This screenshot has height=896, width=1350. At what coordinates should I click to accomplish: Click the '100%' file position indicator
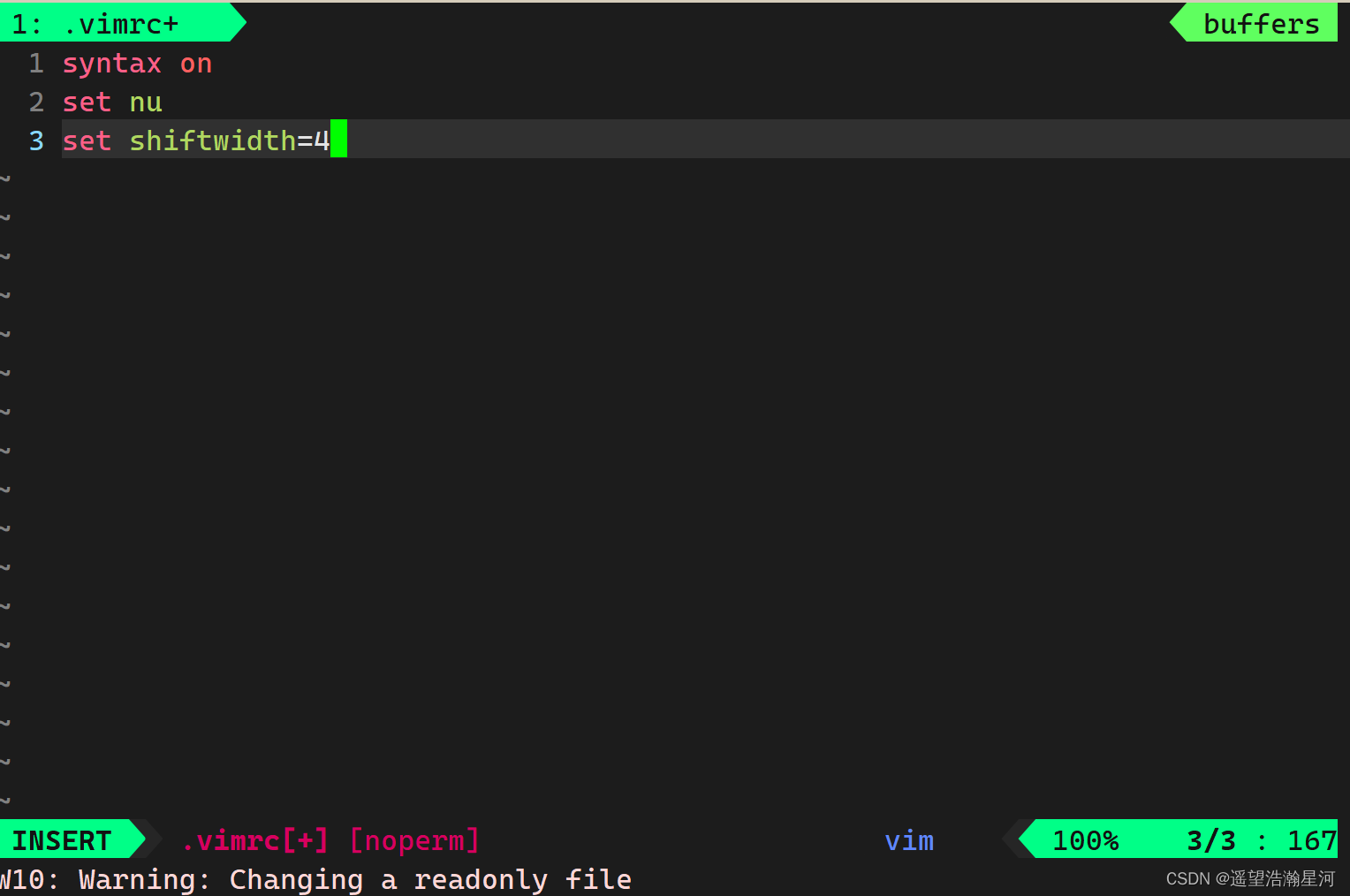click(x=1086, y=840)
